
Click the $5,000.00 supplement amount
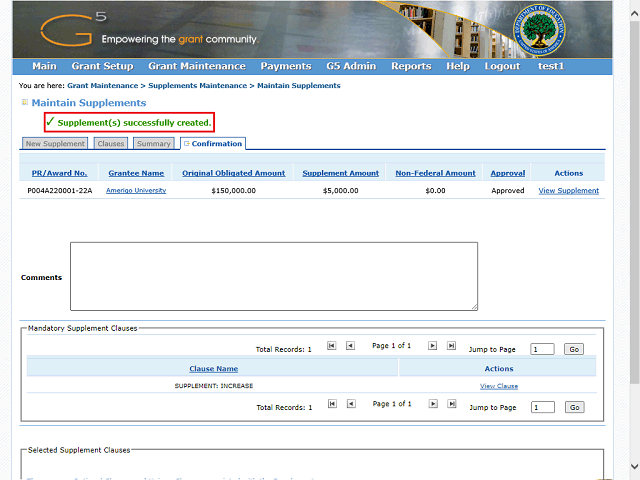click(340, 191)
